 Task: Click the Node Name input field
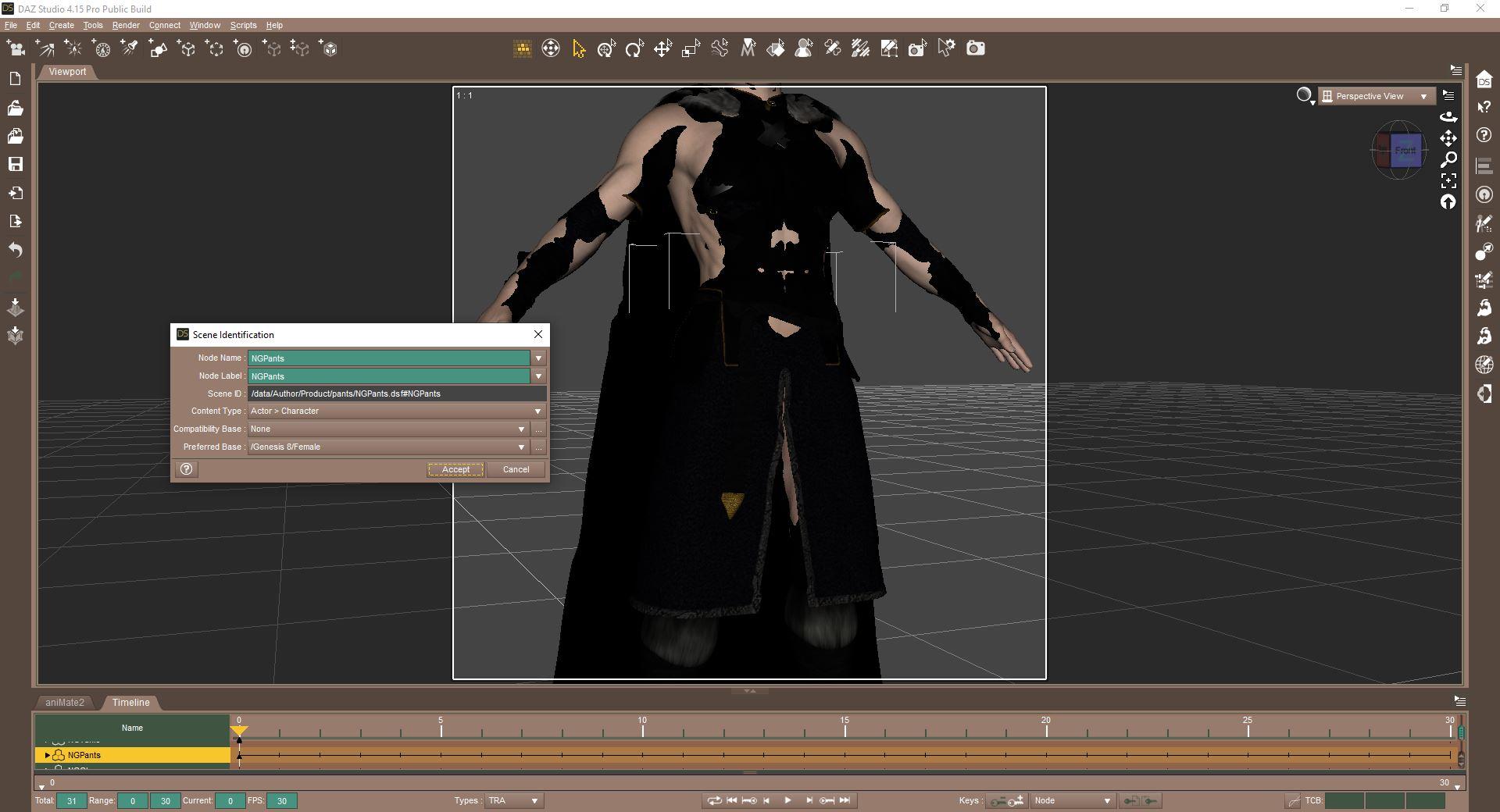389,358
